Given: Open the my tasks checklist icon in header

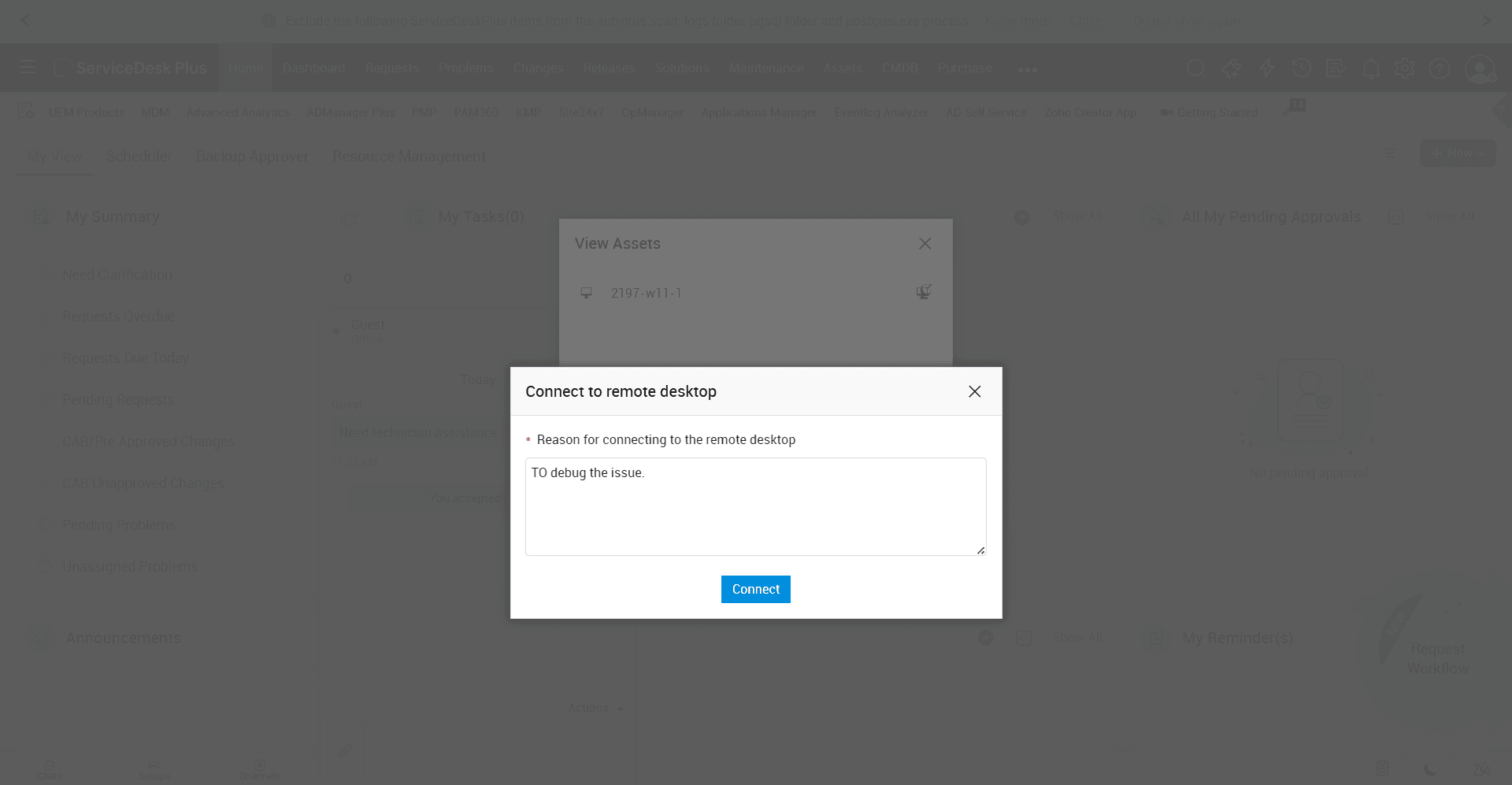Looking at the screenshot, I should (x=1335, y=69).
